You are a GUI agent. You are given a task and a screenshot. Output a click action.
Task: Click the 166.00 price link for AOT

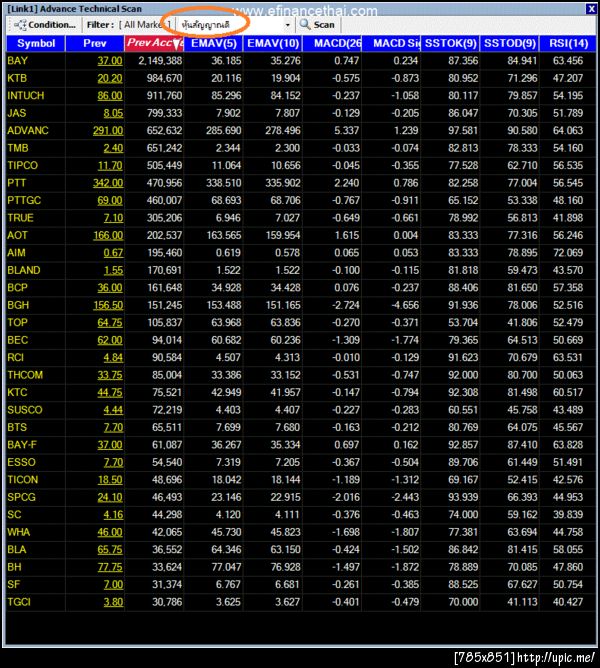coord(108,236)
